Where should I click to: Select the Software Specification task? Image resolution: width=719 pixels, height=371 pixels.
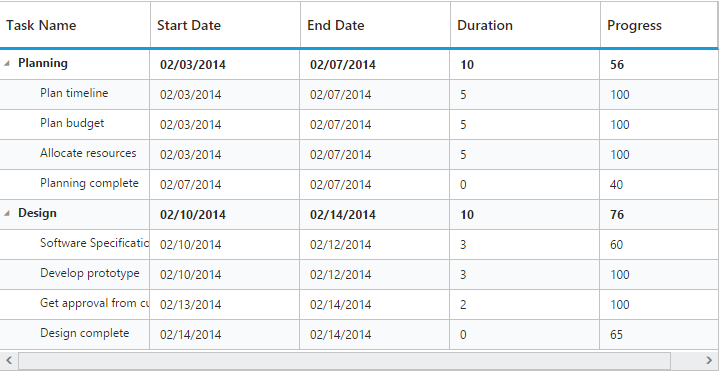coord(94,243)
